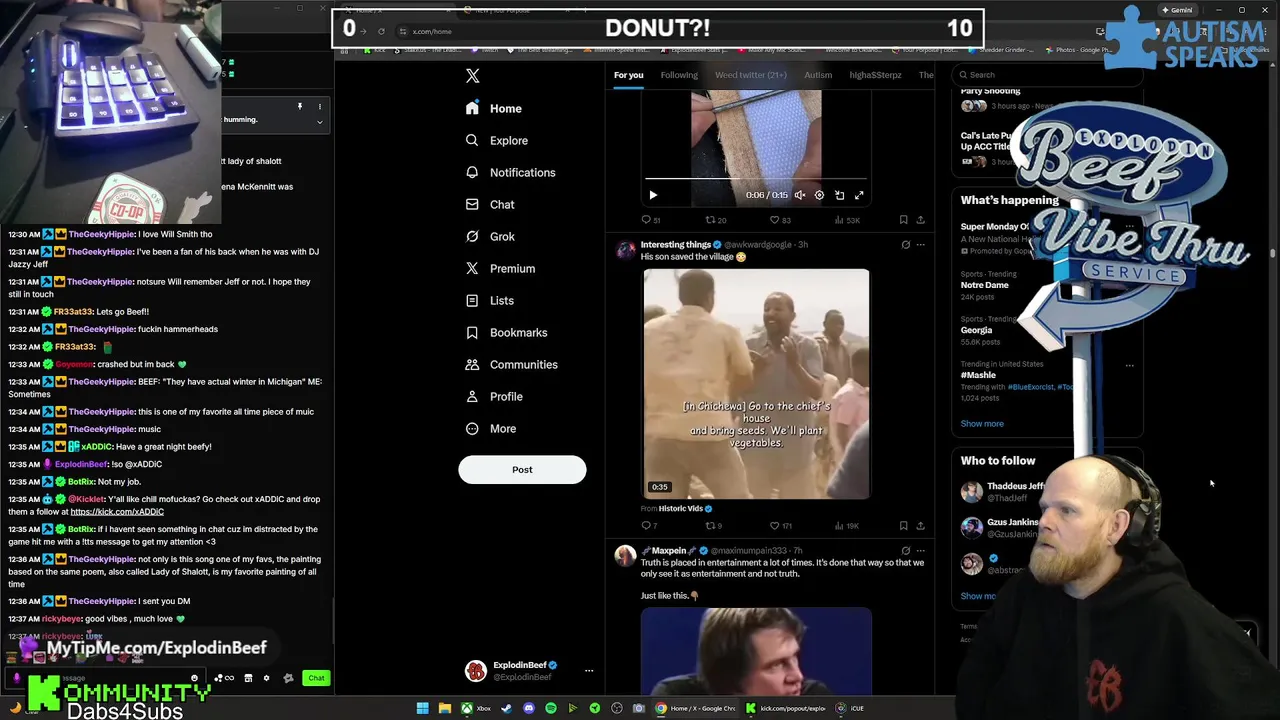Open Spotify from the taskbar
1280x720 pixels.
coord(551,708)
